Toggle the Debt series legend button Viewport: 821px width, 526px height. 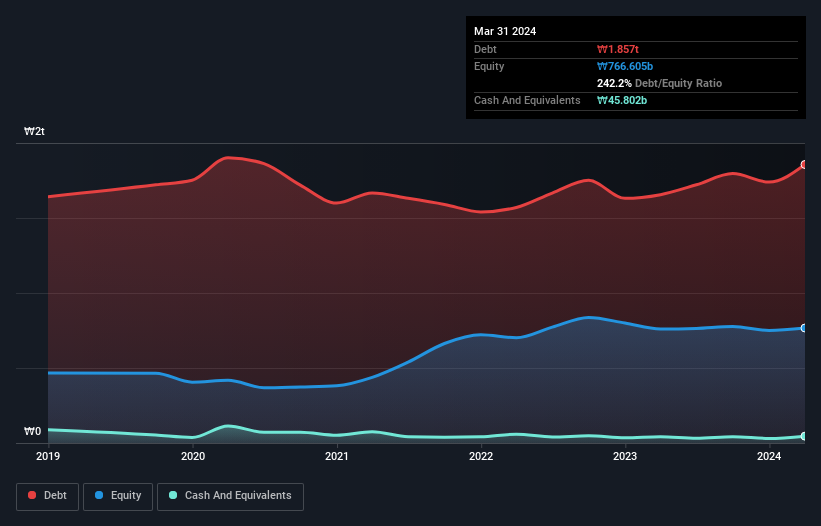[x=47, y=496]
